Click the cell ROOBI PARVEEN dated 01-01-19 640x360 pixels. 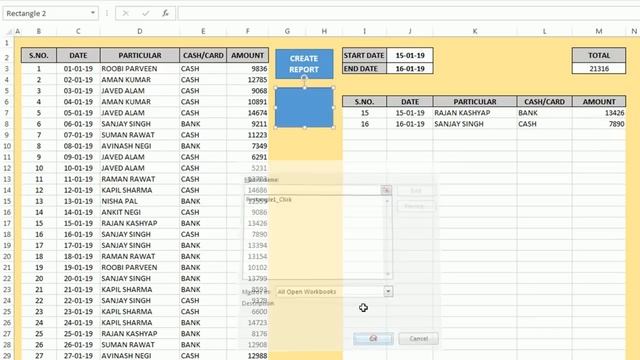pyautogui.click(x=140, y=69)
